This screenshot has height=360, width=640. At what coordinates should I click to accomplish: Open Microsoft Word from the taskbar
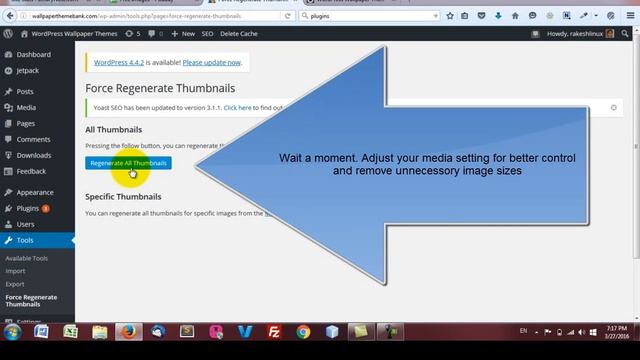41,332
